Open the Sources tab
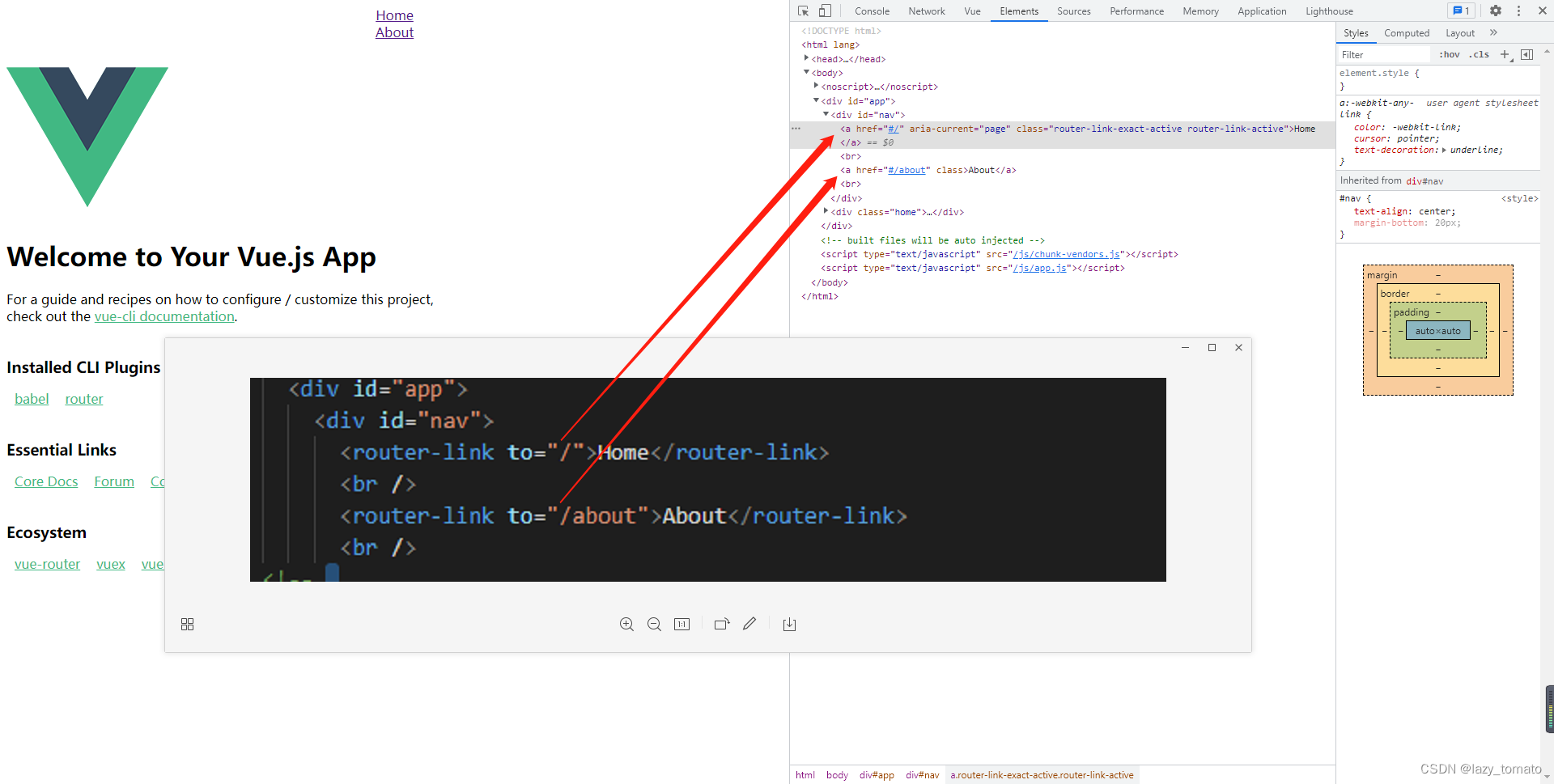This screenshot has width=1554, height=784. (1074, 11)
